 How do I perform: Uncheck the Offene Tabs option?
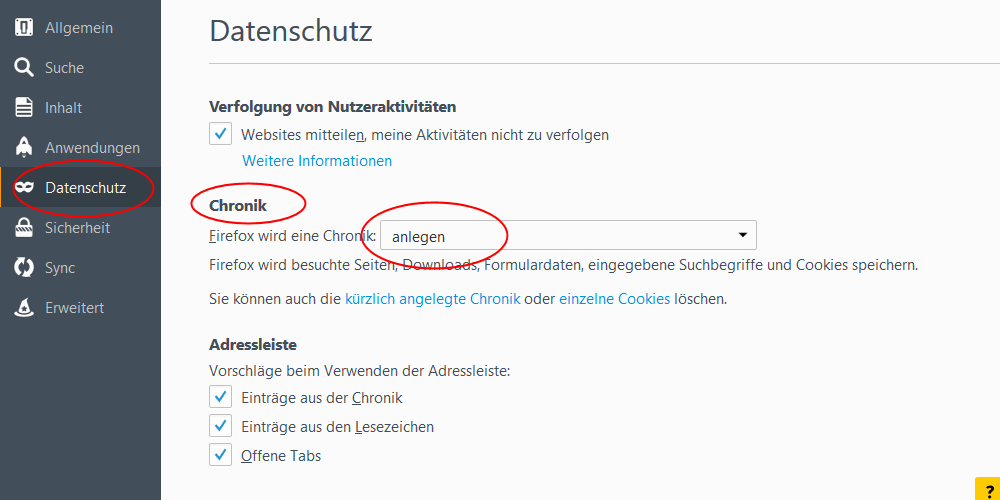pos(221,455)
